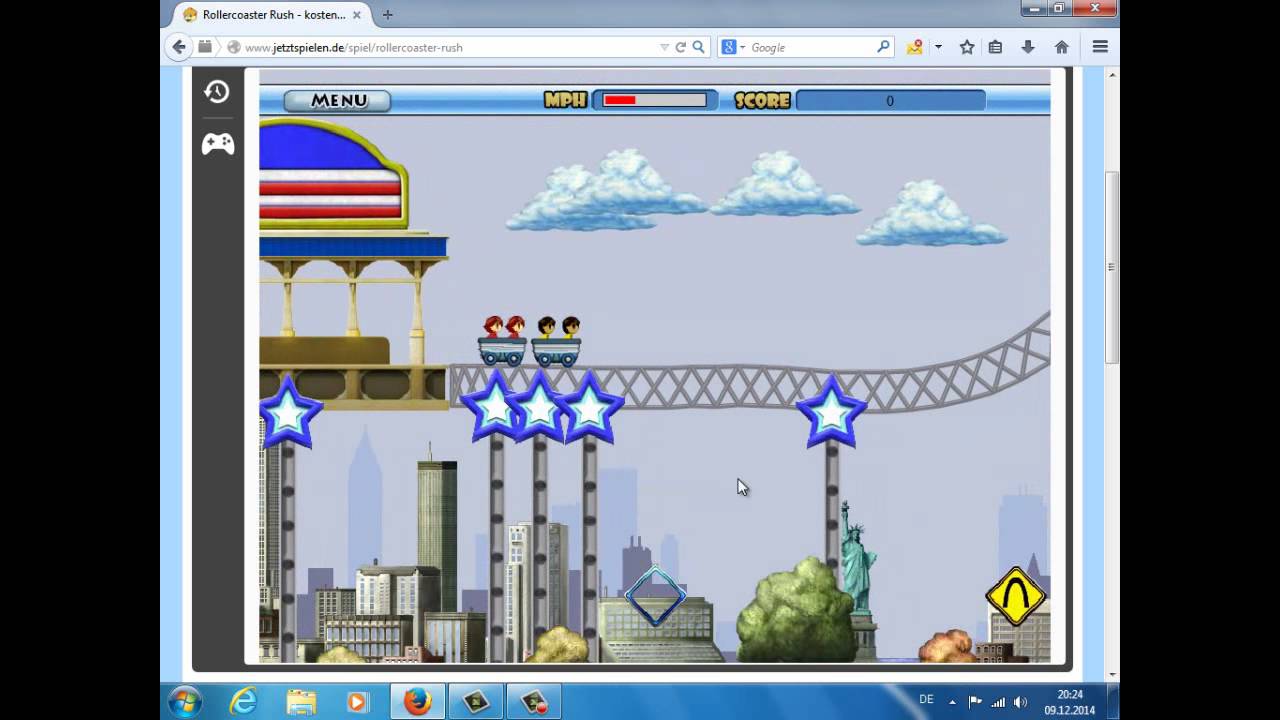Click the magnifier icon in address bar
This screenshot has width=1280, height=720.
(x=699, y=47)
